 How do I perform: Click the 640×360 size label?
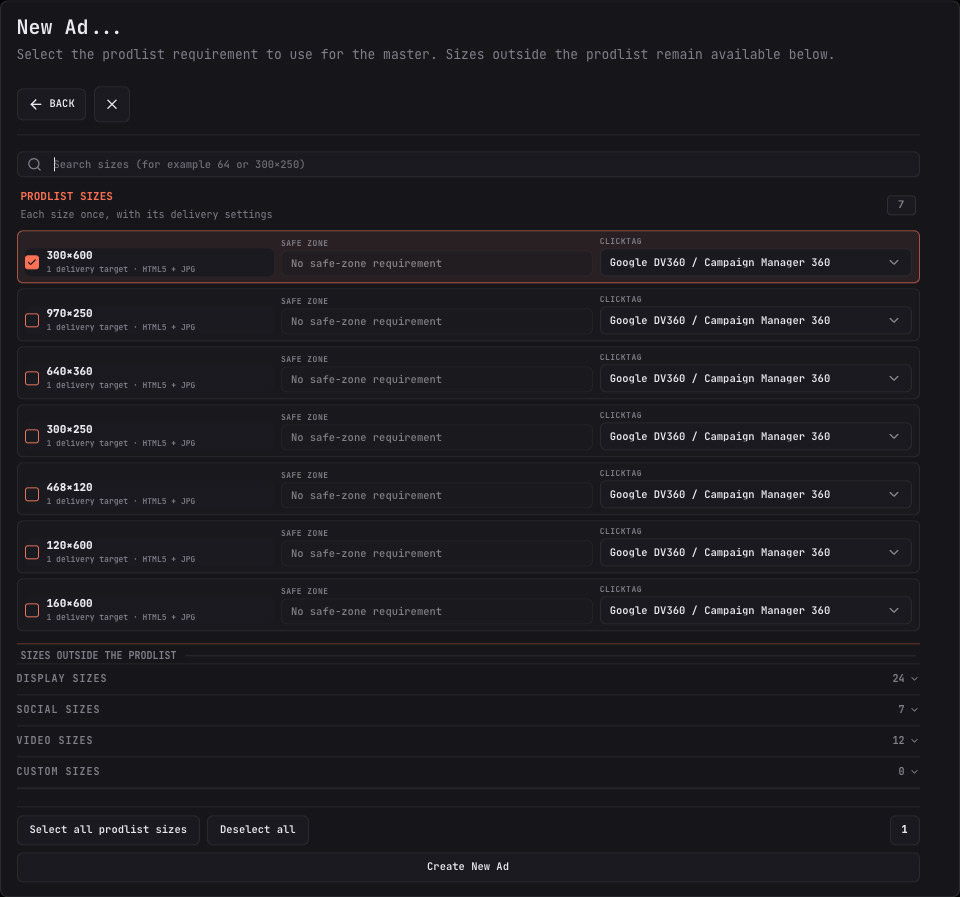(x=70, y=372)
